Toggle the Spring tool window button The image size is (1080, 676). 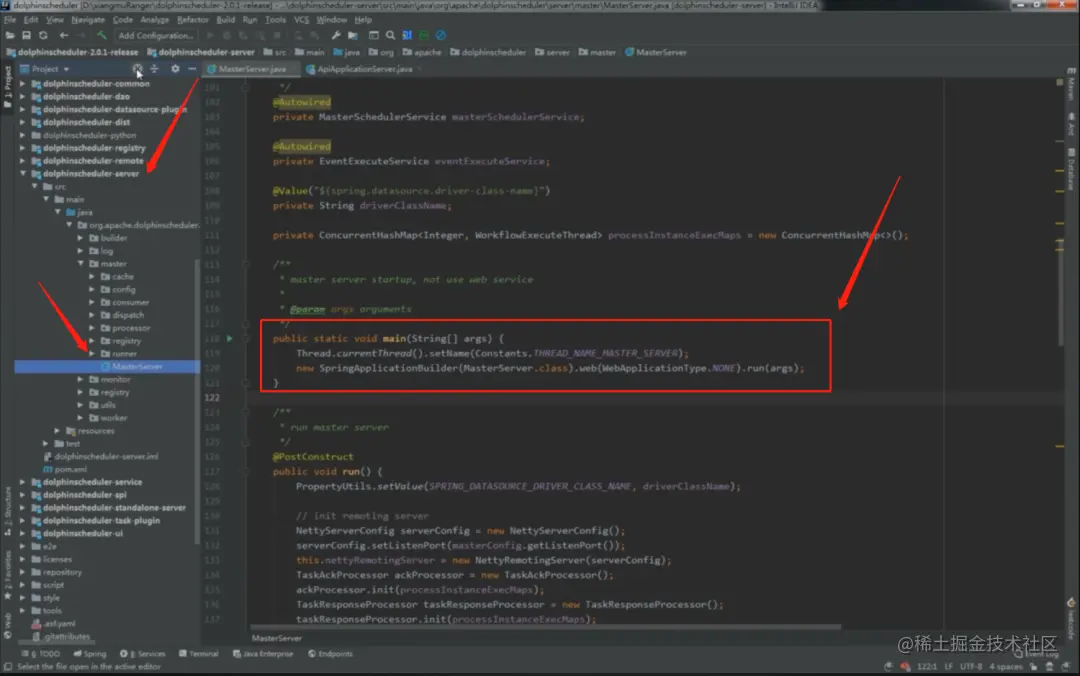click(90, 654)
